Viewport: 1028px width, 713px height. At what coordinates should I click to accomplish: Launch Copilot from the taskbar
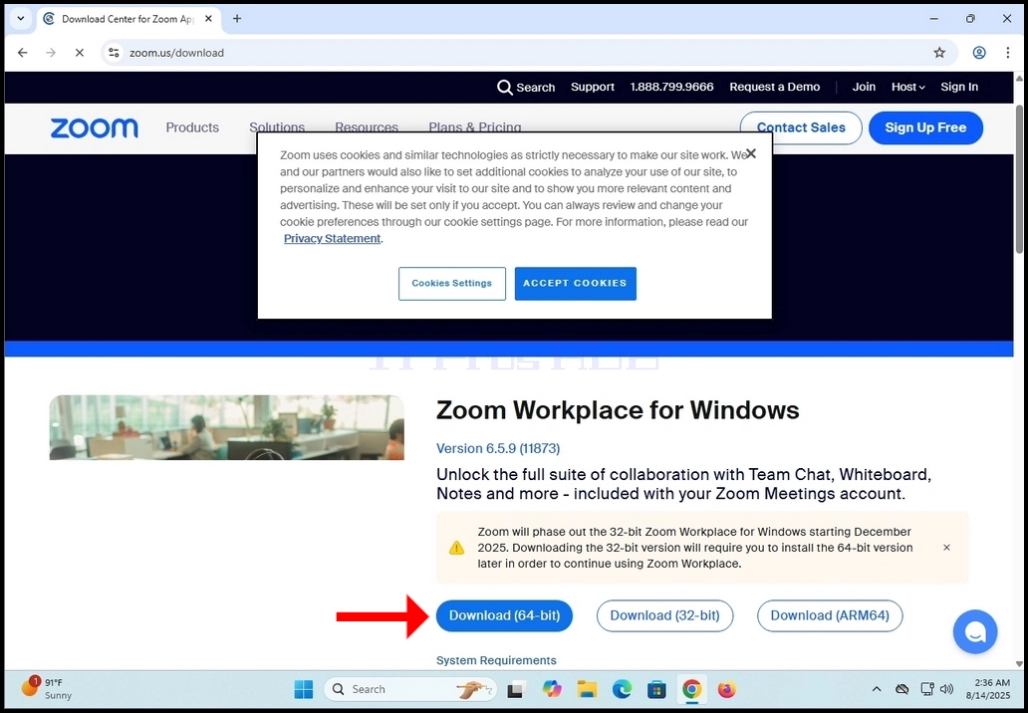552,689
